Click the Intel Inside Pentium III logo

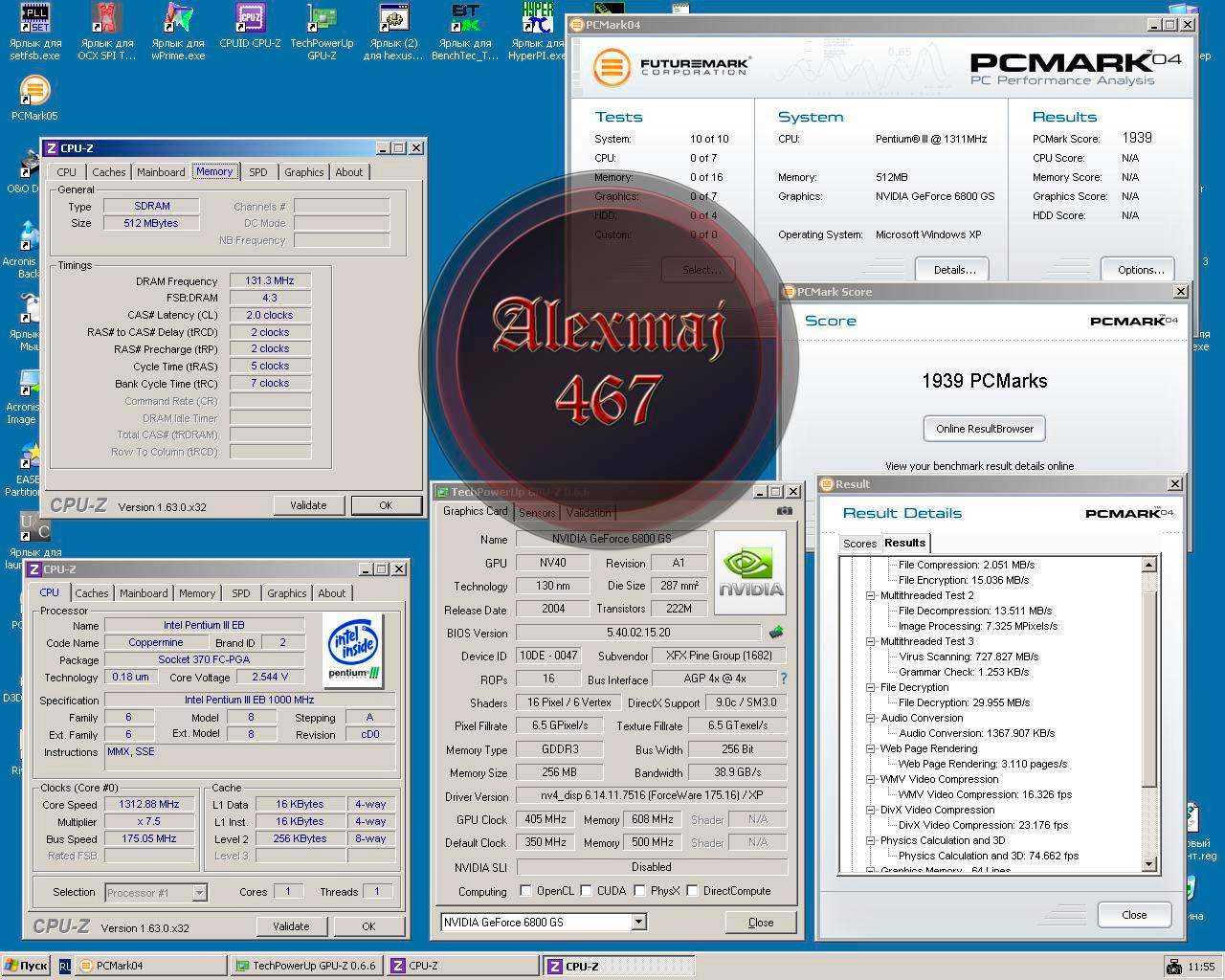[353, 651]
